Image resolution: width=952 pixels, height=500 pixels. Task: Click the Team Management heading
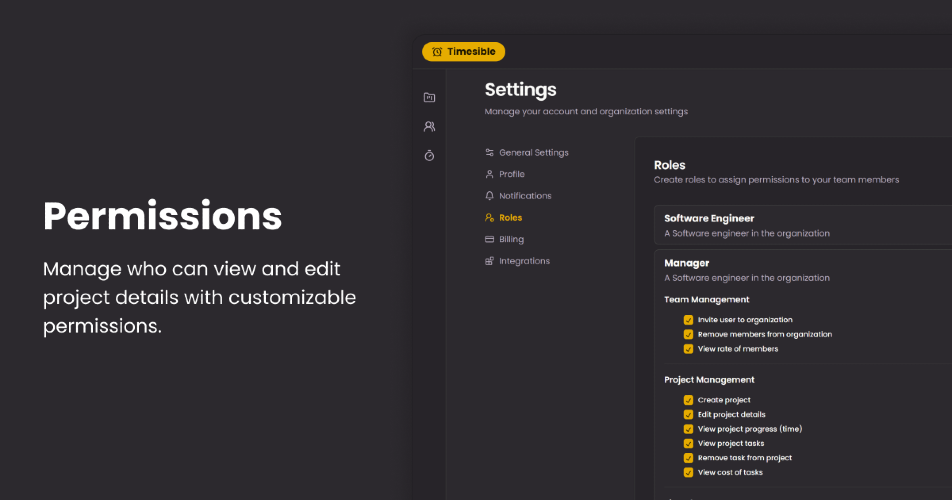(x=707, y=299)
